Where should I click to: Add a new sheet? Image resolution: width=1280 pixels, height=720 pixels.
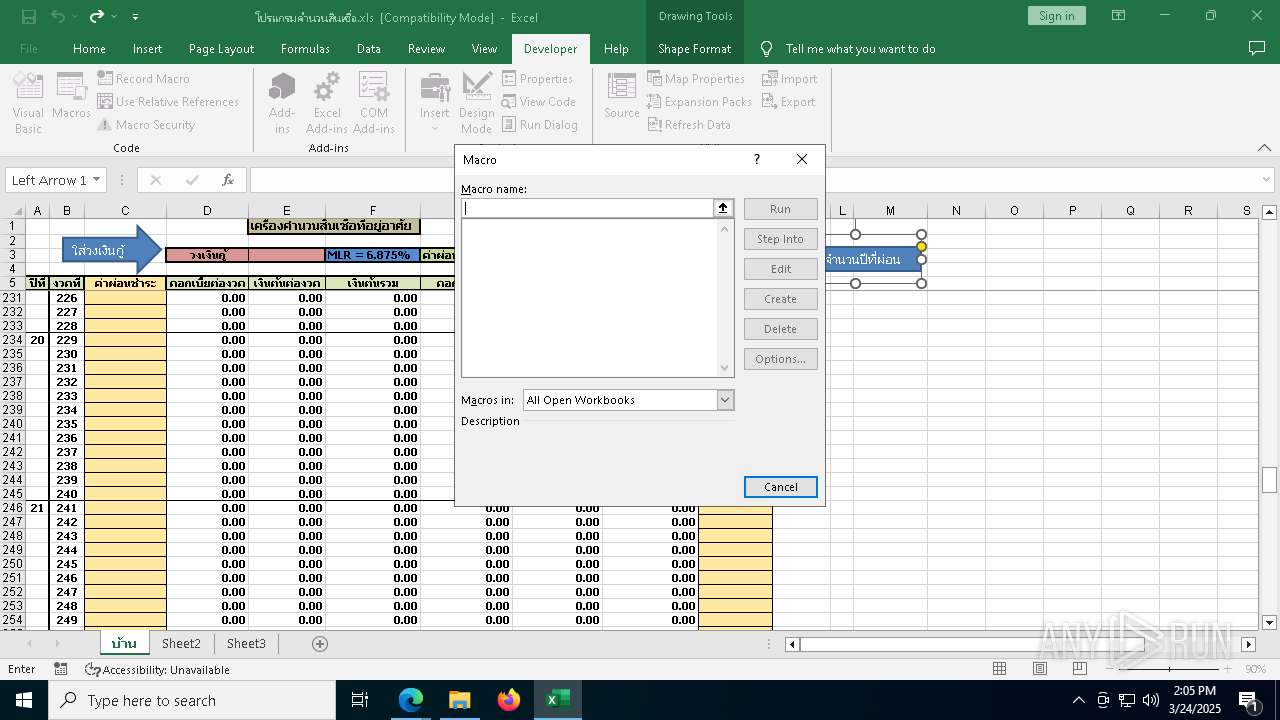(x=320, y=644)
